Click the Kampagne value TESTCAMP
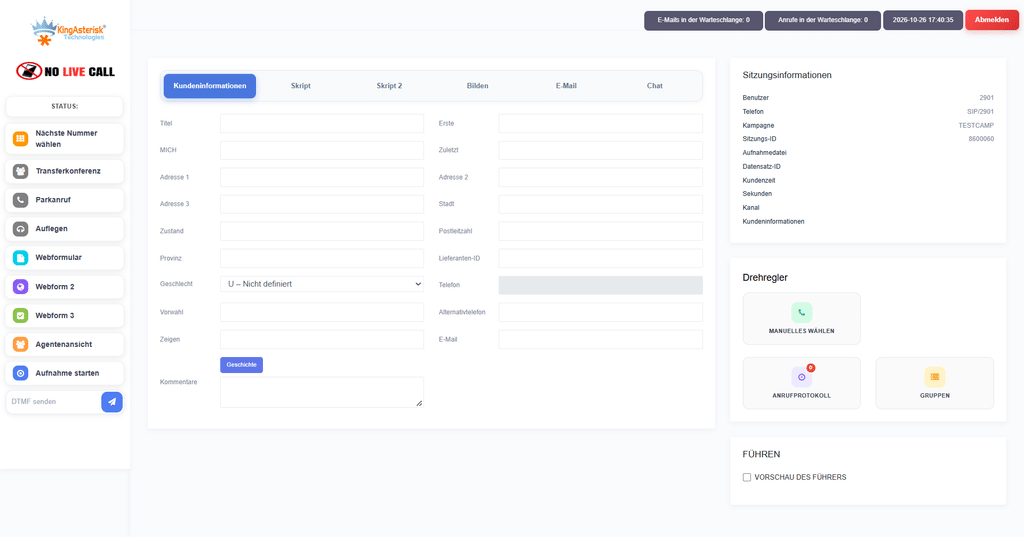 click(x=976, y=125)
